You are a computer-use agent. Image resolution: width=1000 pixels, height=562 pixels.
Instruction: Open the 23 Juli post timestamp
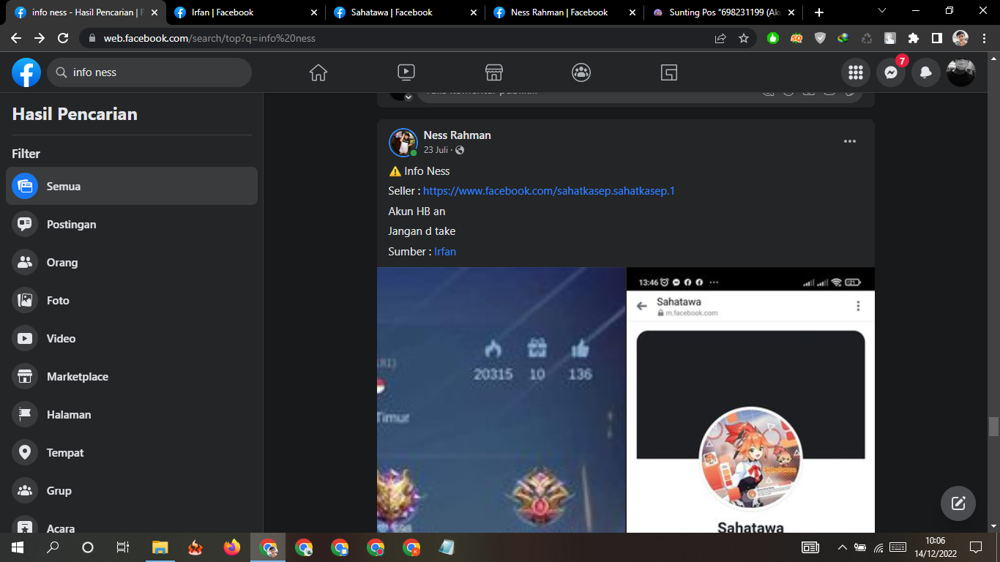436,151
